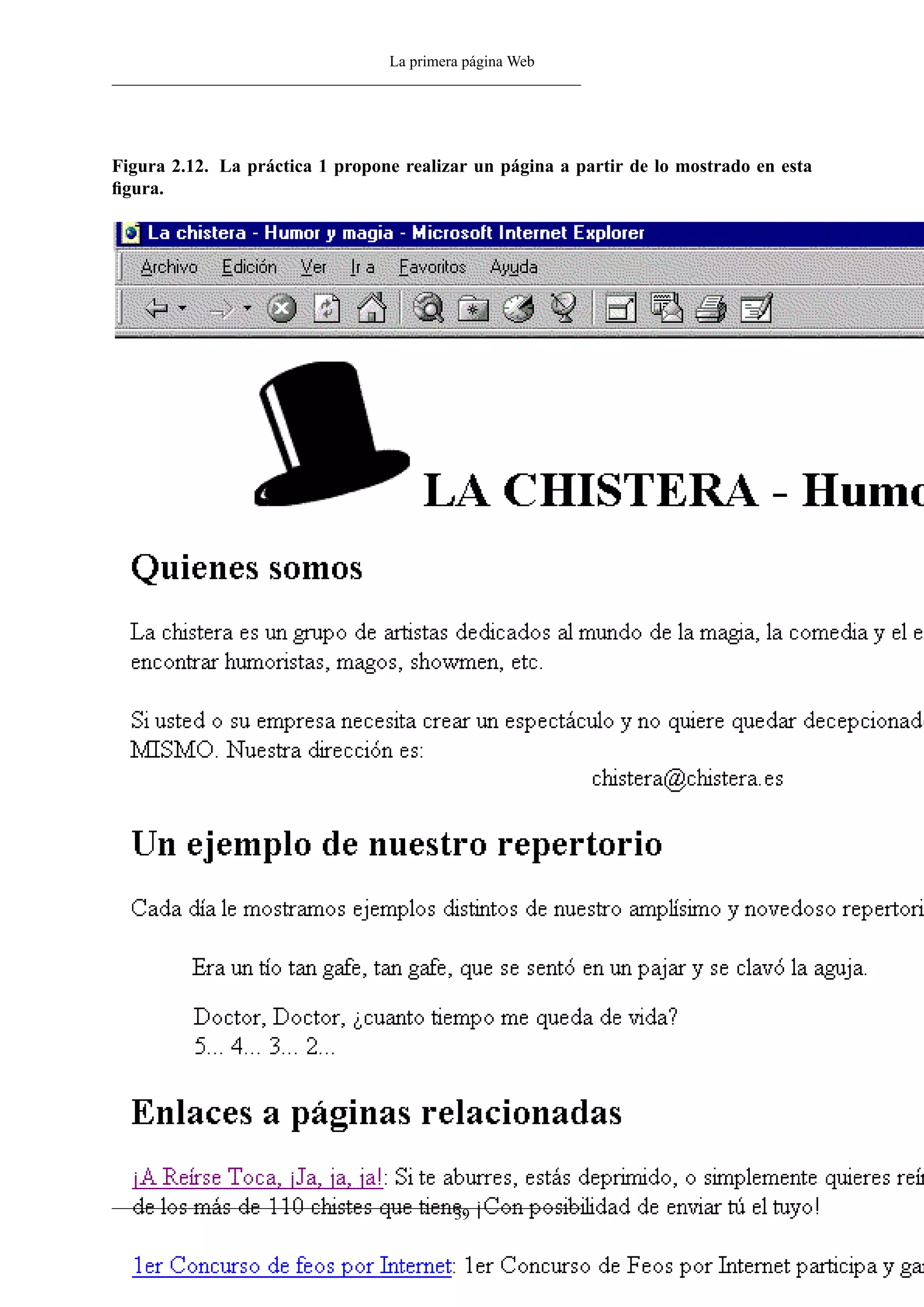This screenshot has width=924, height=1307.
Task: Open the Ver menu
Action: pos(314,266)
